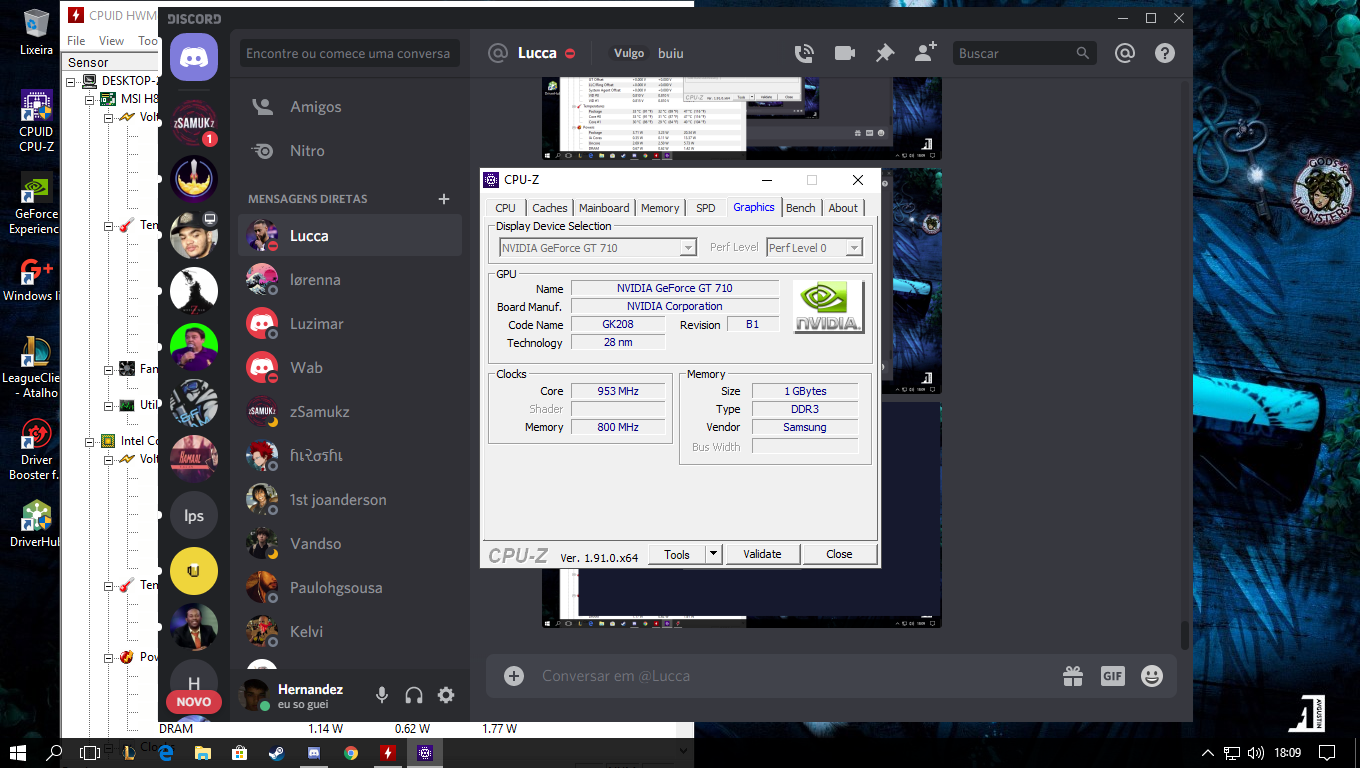The width and height of the screenshot is (1360, 768).
Task: Click the Tools button in CPU-Z
Action: click(x=677, y=554)
